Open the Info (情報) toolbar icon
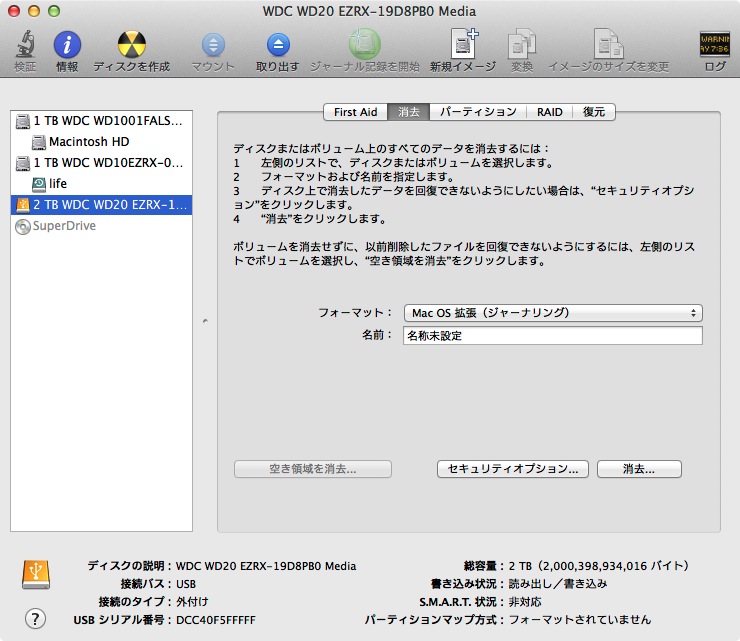This screenshot has width=740, height=641. (x=67, y=45)
